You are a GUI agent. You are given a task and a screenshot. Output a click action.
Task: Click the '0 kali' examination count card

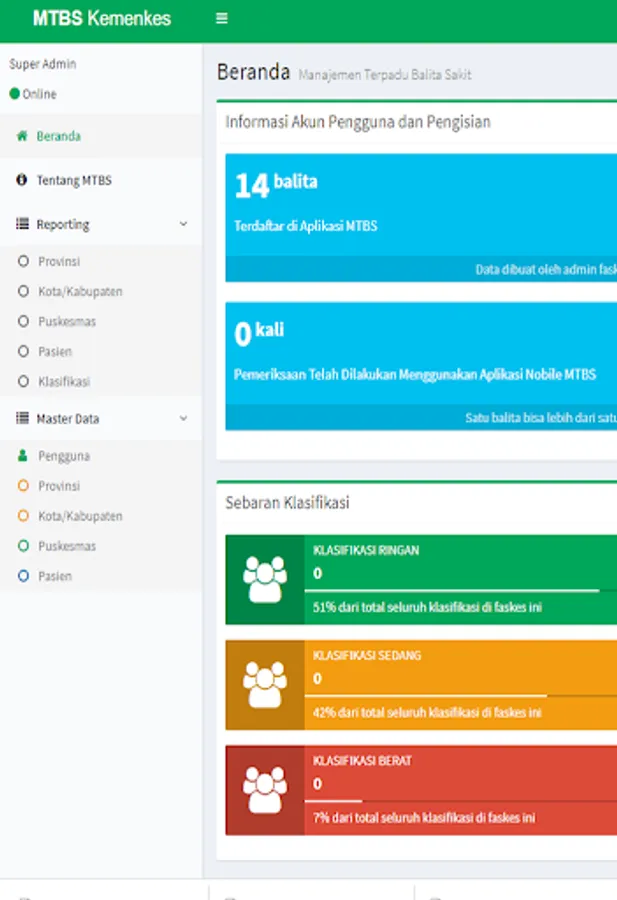(421, 366)
